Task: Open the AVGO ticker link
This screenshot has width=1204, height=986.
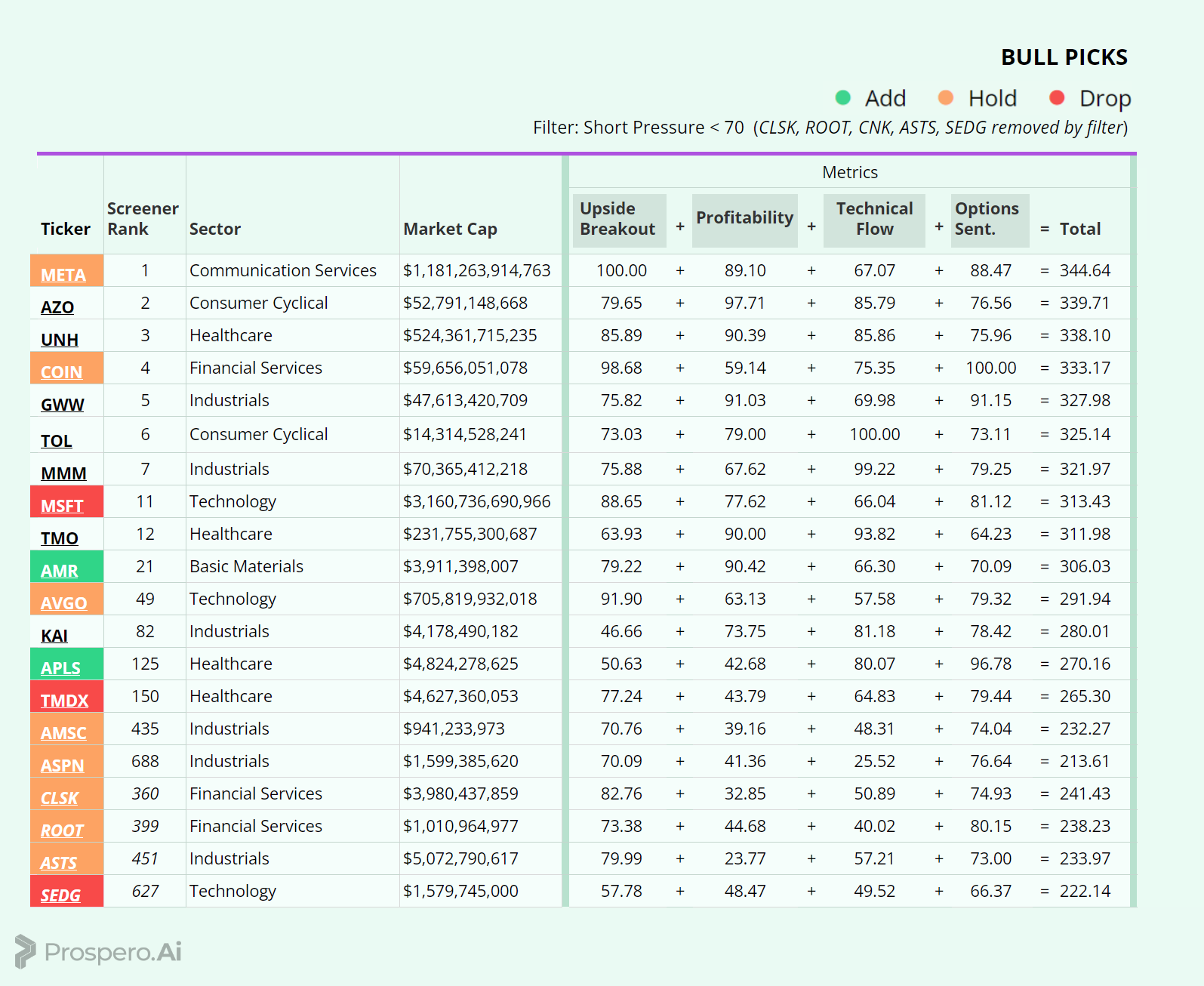Action: coord(64,603)
